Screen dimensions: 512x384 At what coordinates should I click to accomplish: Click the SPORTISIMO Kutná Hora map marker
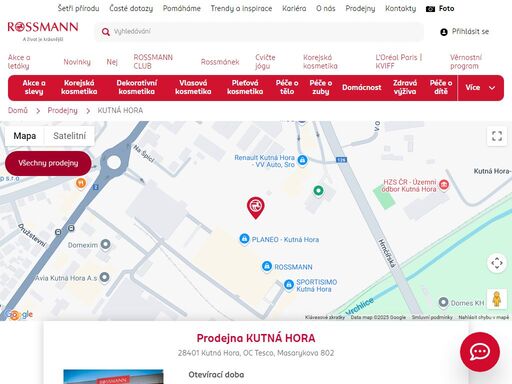pyautogui.click(x=289, y=285)
